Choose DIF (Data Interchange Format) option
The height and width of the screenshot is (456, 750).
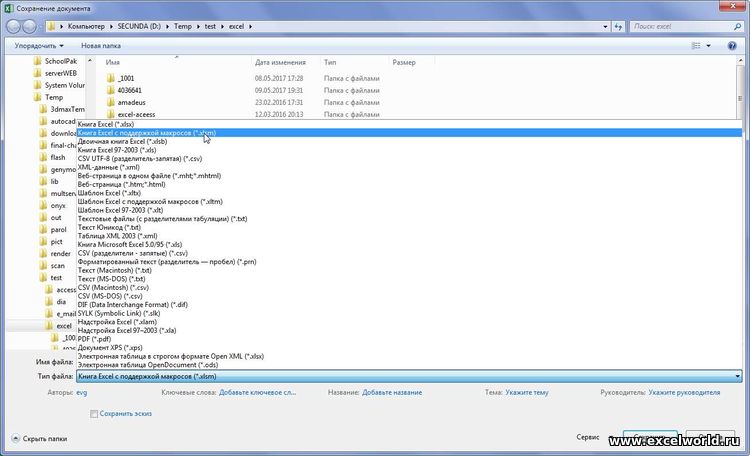409,304
